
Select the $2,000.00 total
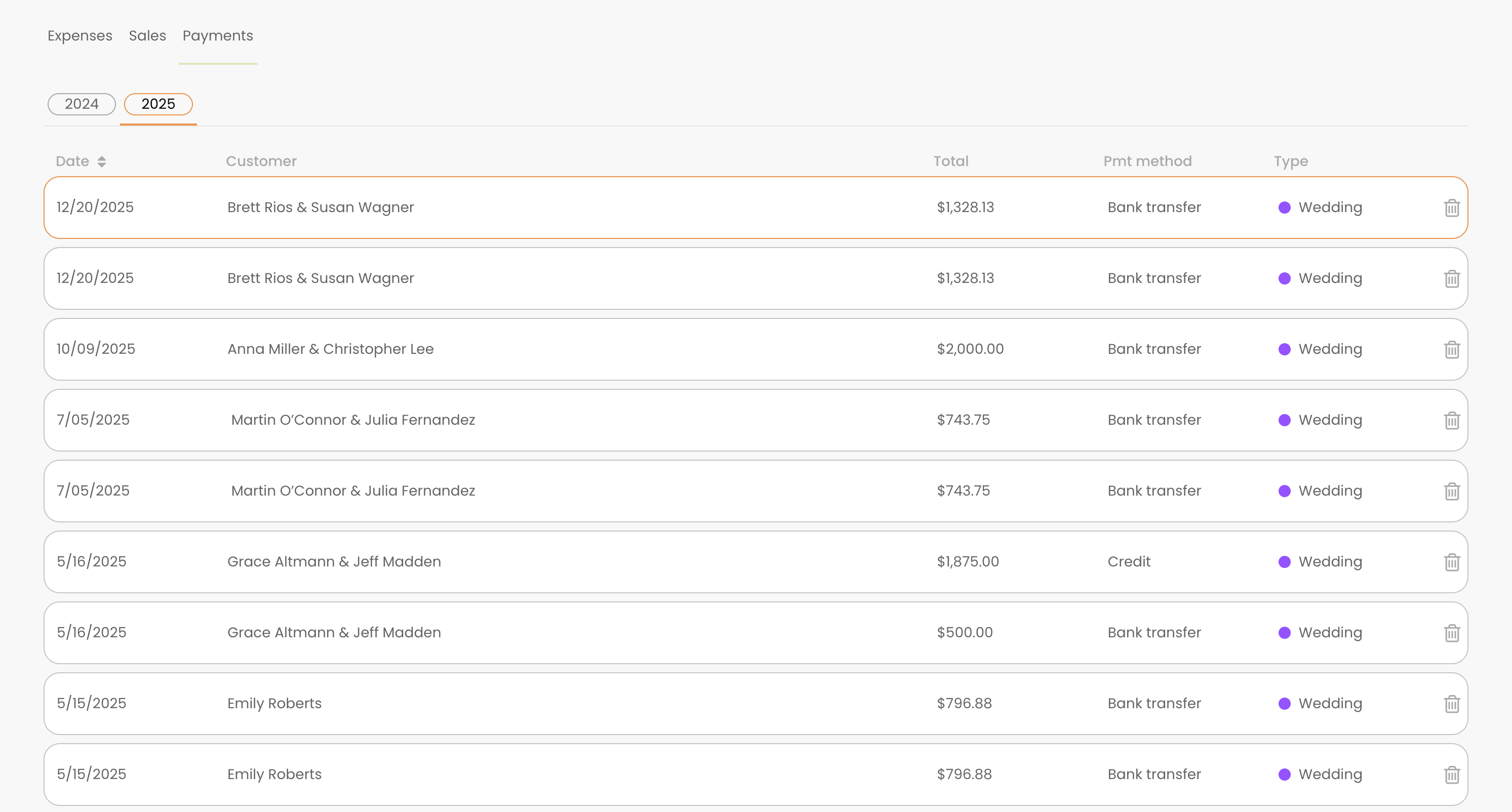(970, 349)
